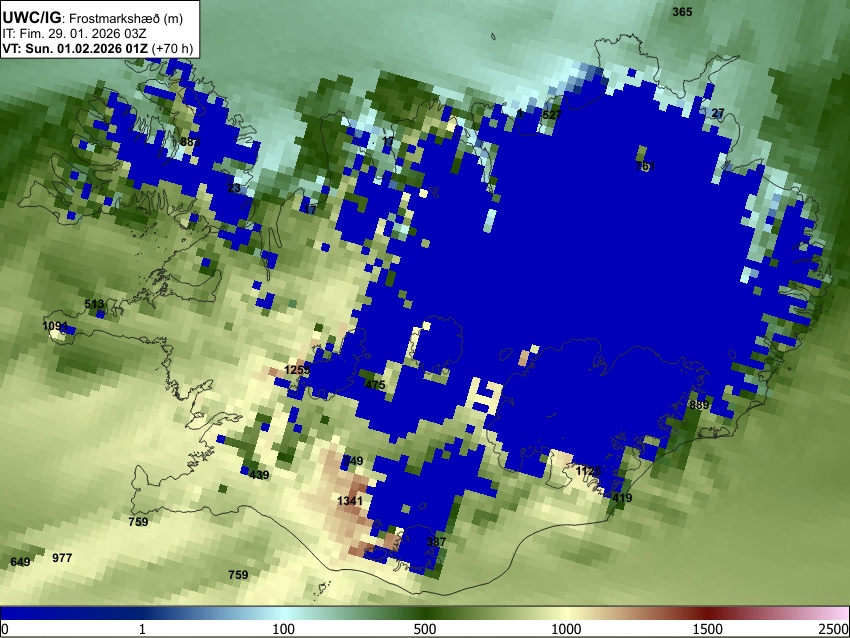Click the map value 889
This screenshot has width=850, height=638.
click(x=699, y=405)
